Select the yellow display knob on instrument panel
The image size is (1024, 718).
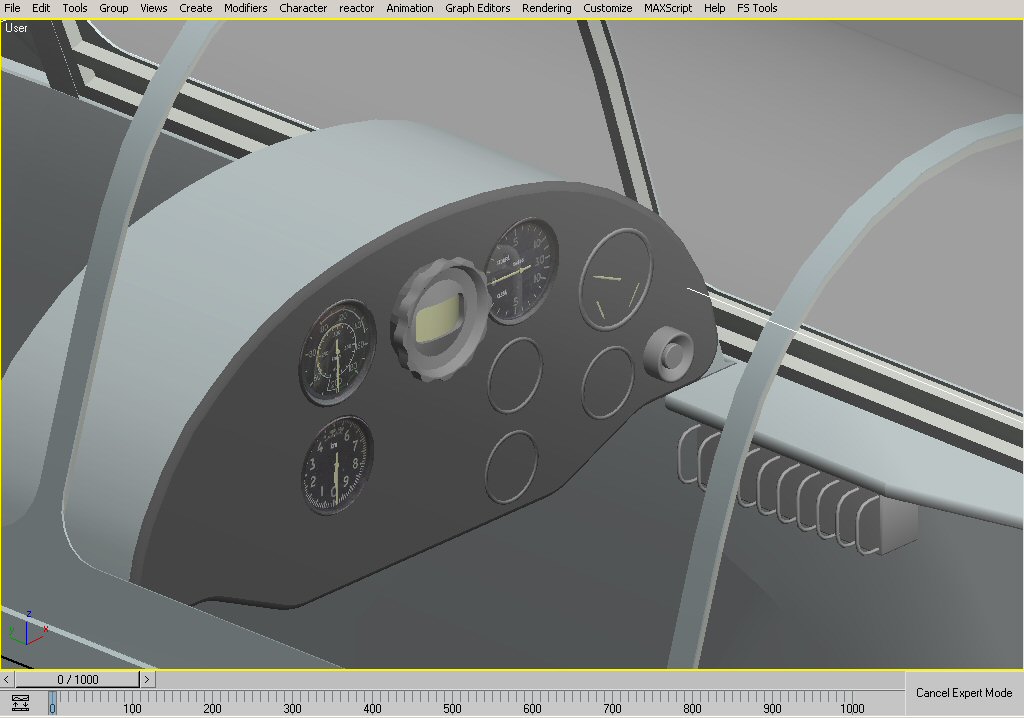440,321
